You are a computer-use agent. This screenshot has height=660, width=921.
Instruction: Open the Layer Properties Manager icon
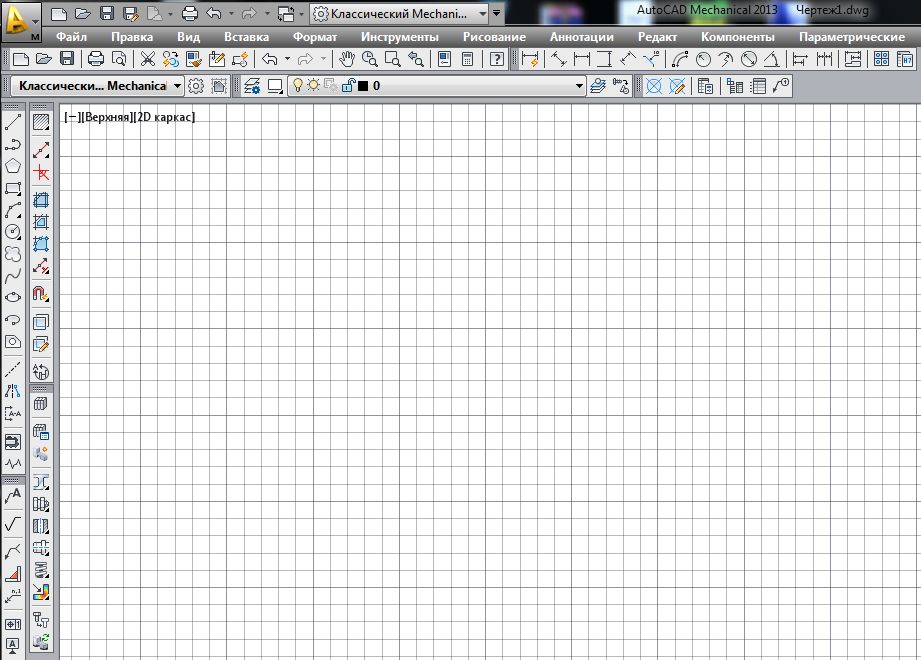click(249, 86)
